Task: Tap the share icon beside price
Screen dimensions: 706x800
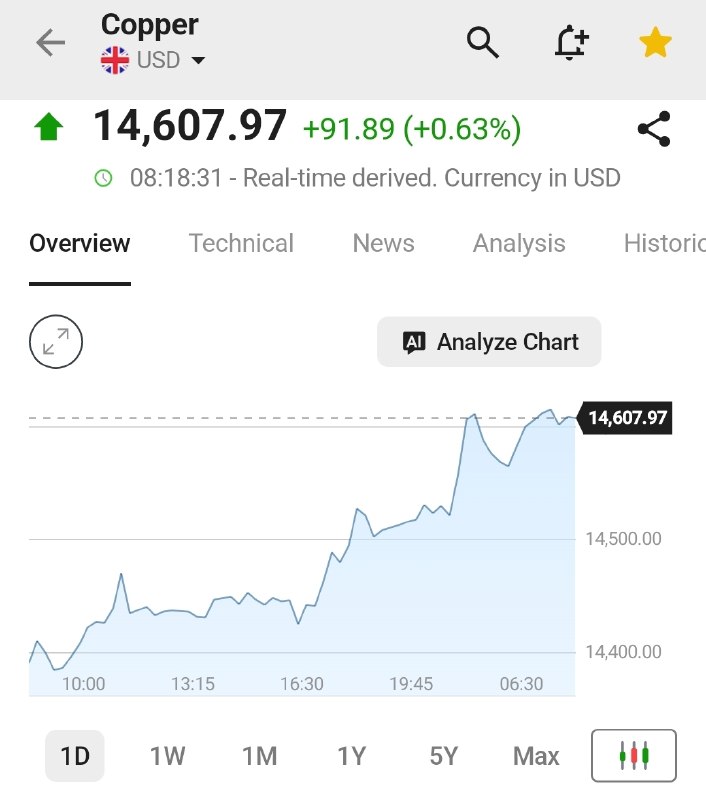Action: [x=654, y=129]
